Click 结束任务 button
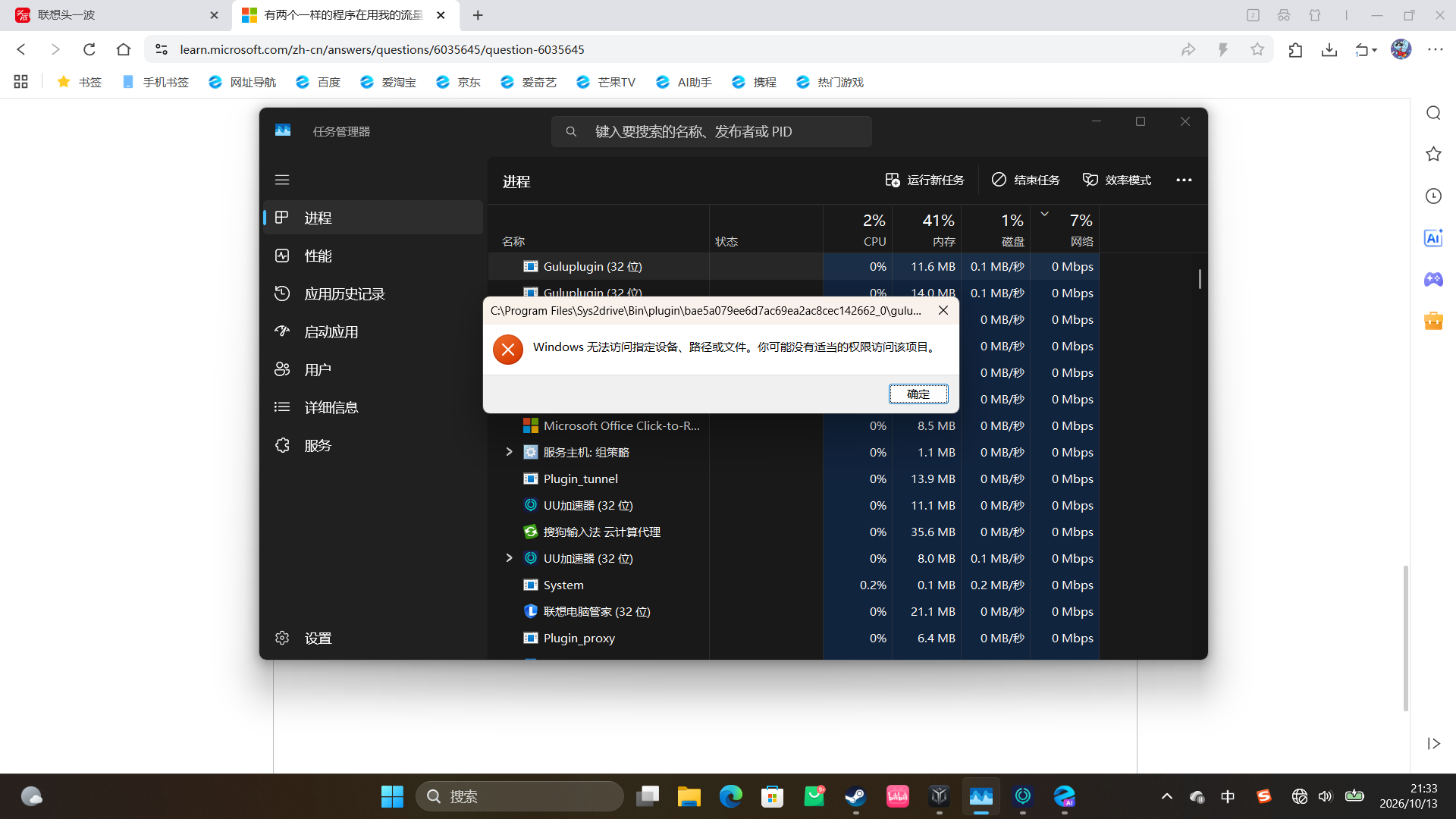The image size is (1456, 819). click(x=1026, y=180)
